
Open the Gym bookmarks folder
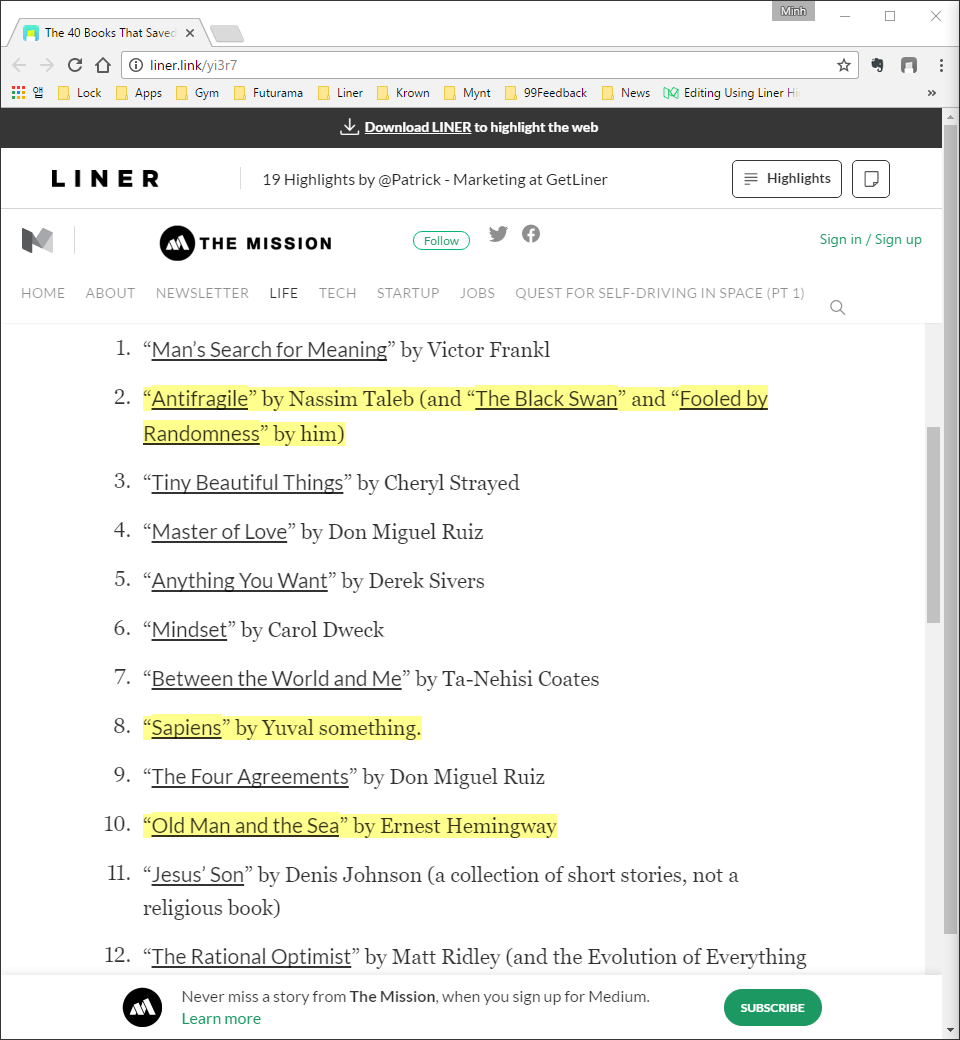pos(198,93)
